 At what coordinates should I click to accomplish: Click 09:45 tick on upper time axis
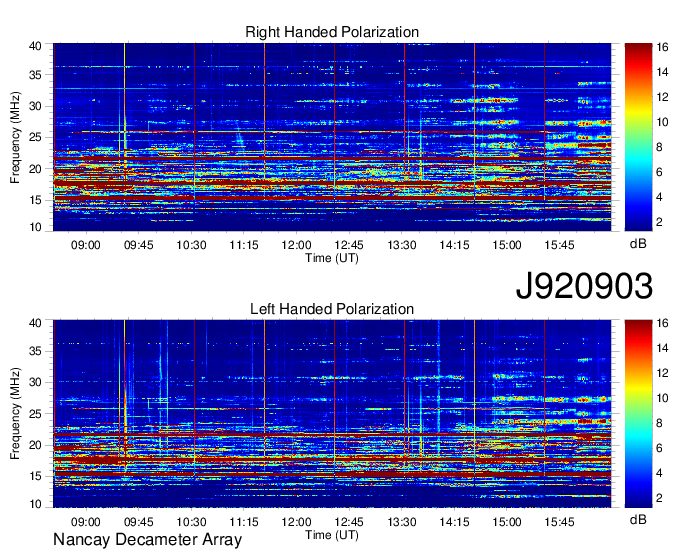pyautogui.click(x=139, y=245)
